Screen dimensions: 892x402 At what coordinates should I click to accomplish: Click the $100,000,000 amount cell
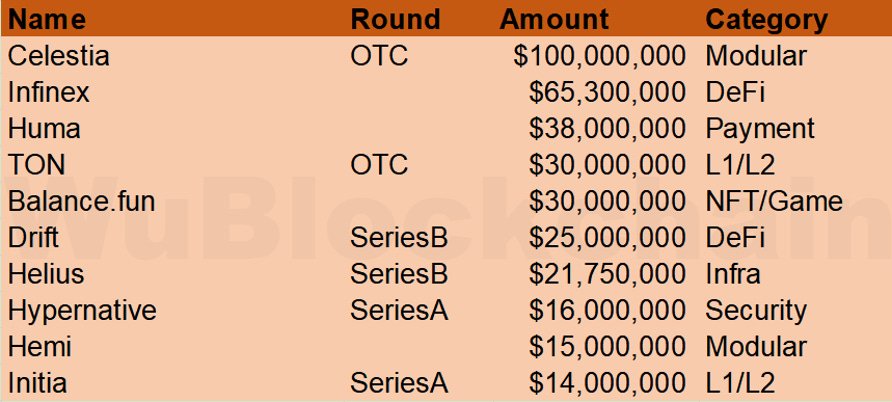(600, 56)
